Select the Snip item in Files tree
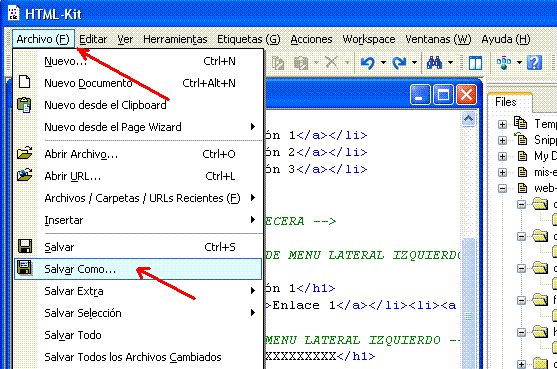 coord(545,140)
